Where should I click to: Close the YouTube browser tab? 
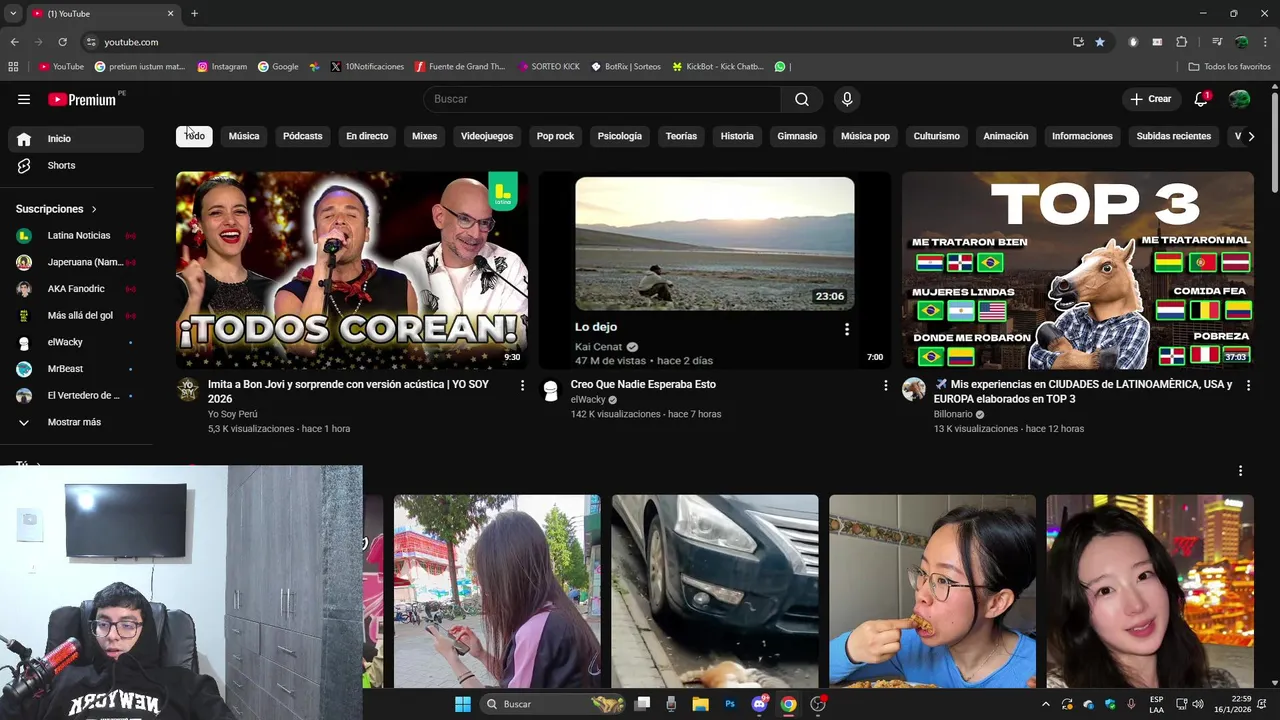click(170, 14)
